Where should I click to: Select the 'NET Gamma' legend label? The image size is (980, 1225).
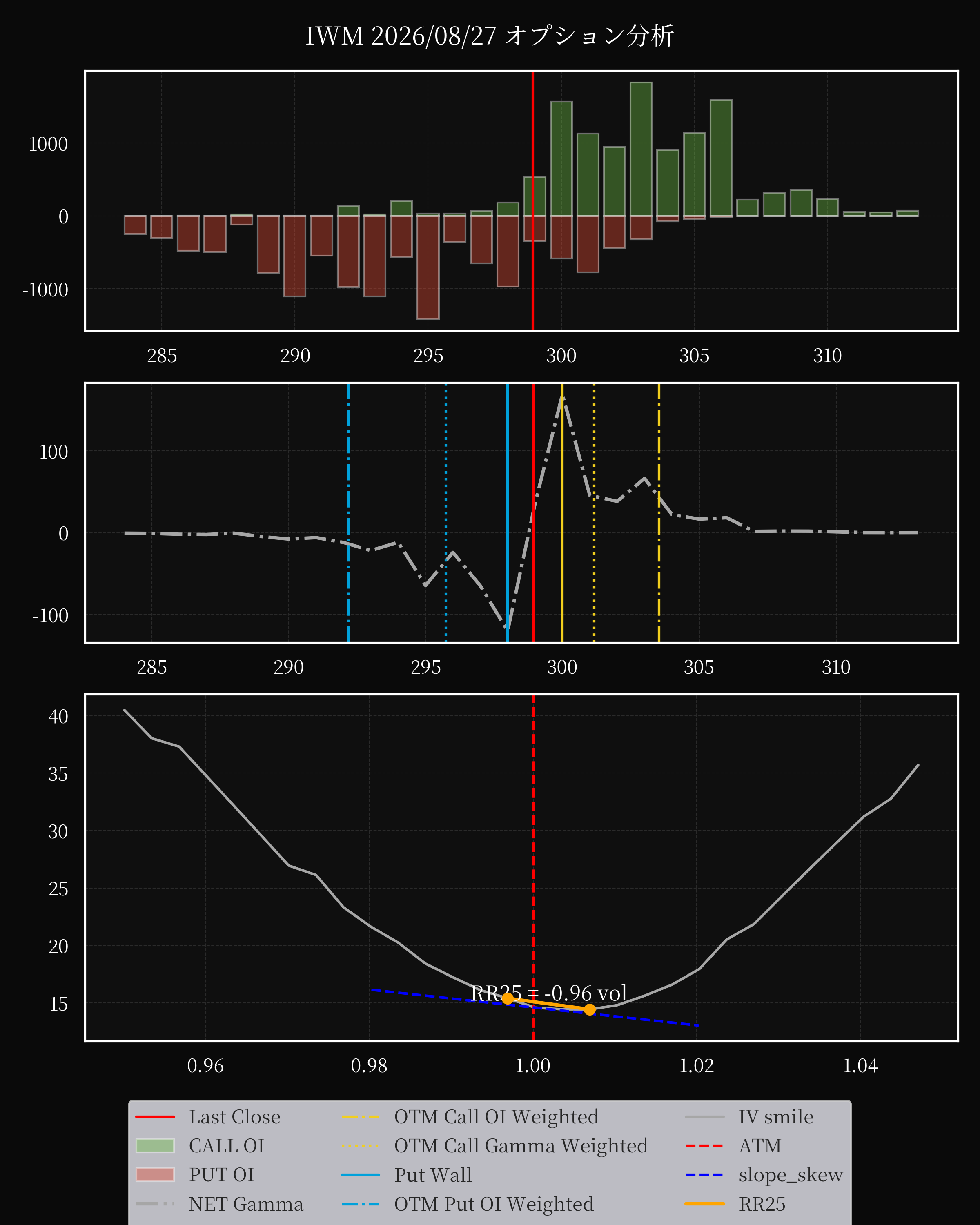pyautogui.click(x=246, y=1204)
